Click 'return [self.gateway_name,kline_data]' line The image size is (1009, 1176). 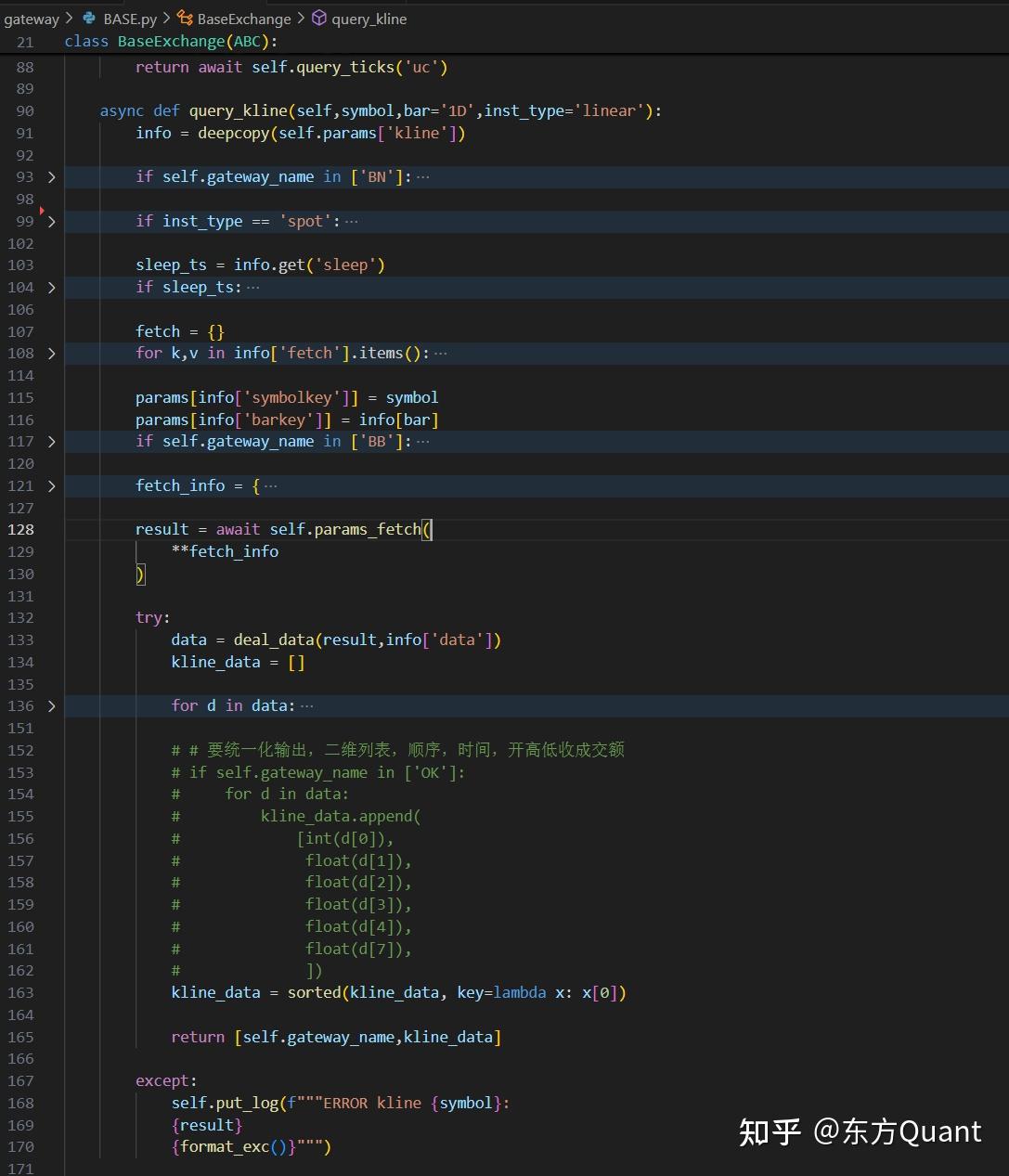336,1038
